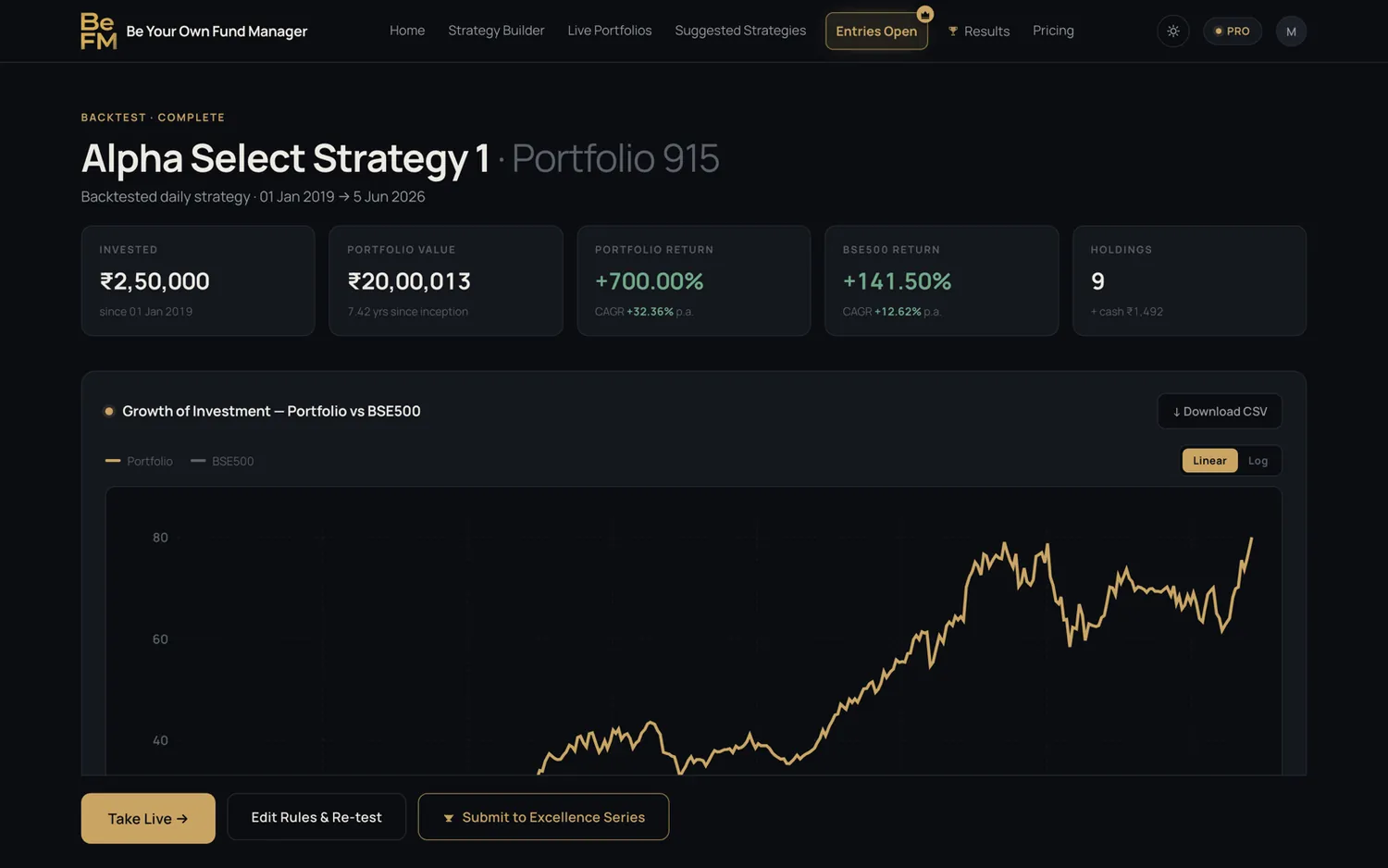Switch chart scale to Log

pyautogui.click(x=1258, y=461)
